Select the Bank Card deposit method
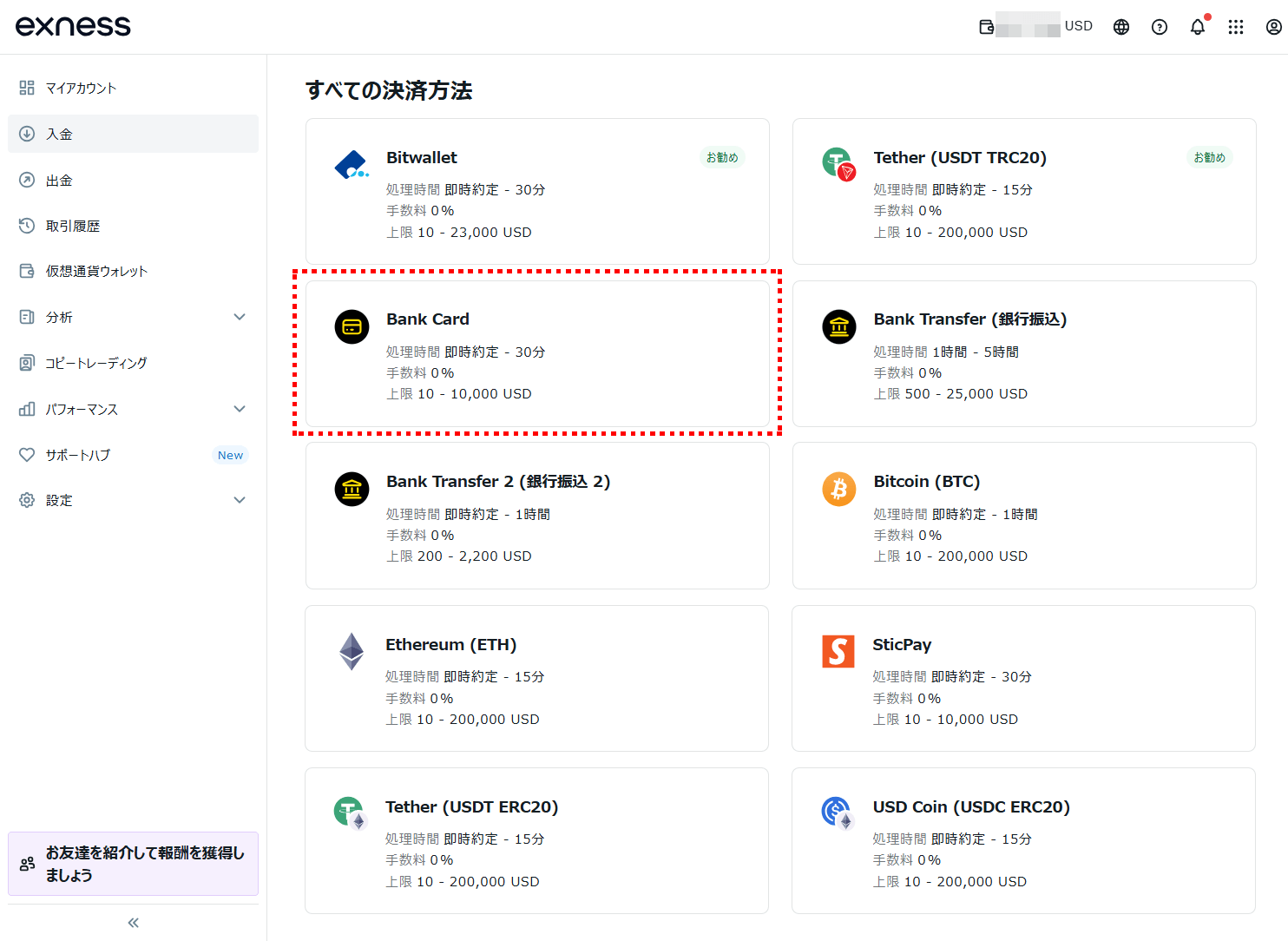The image size is (1288, 941). click(x=537, y=353)
